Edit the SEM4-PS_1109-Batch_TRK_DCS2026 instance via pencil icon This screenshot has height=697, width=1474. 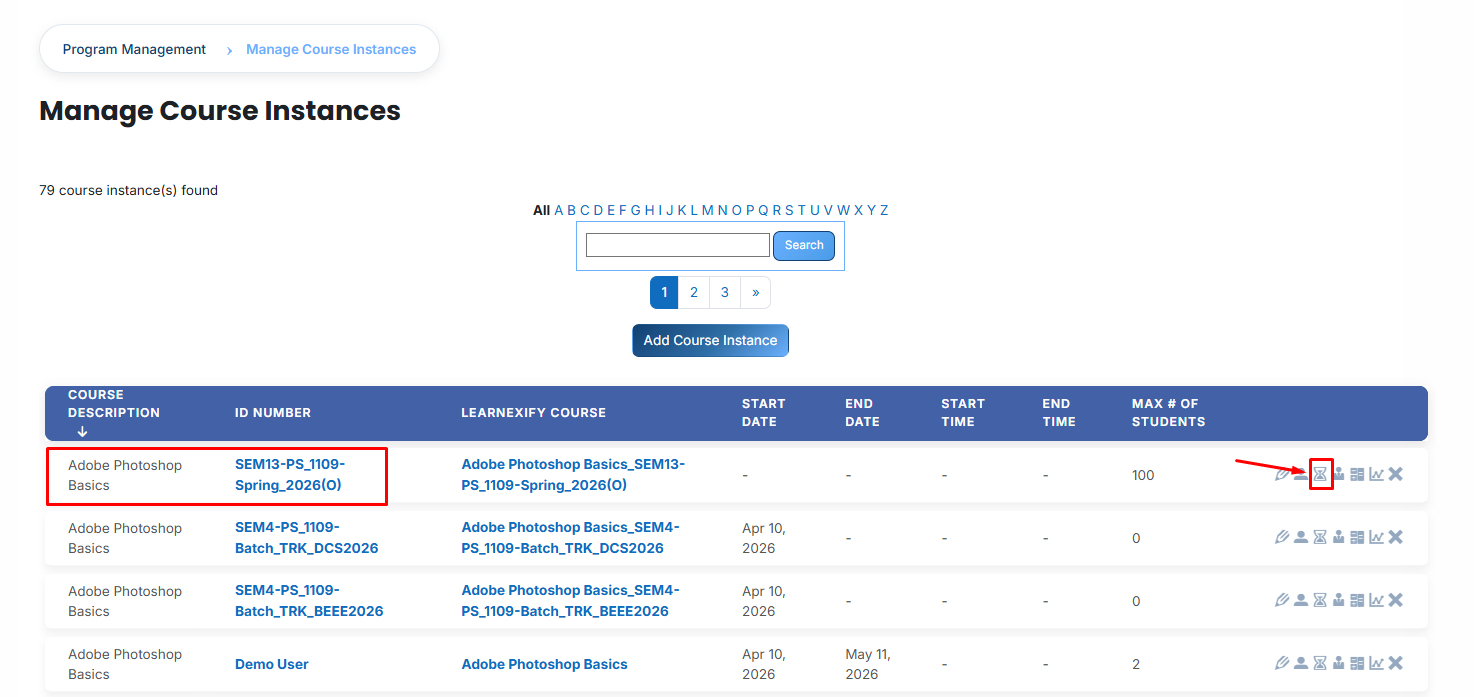click(x=1282, y=537)
